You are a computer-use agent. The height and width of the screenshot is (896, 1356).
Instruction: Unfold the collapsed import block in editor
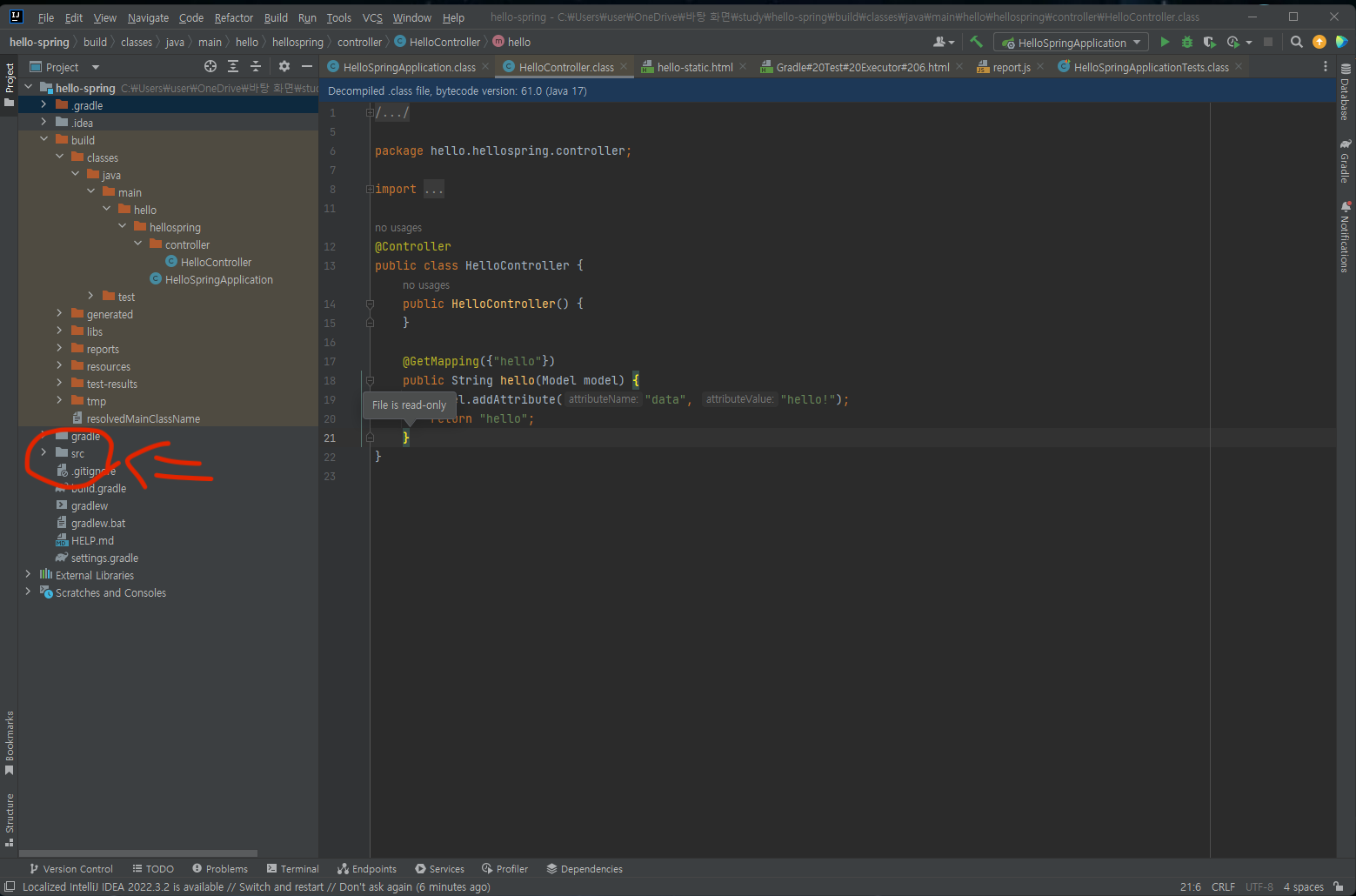(x=369, y=189)
